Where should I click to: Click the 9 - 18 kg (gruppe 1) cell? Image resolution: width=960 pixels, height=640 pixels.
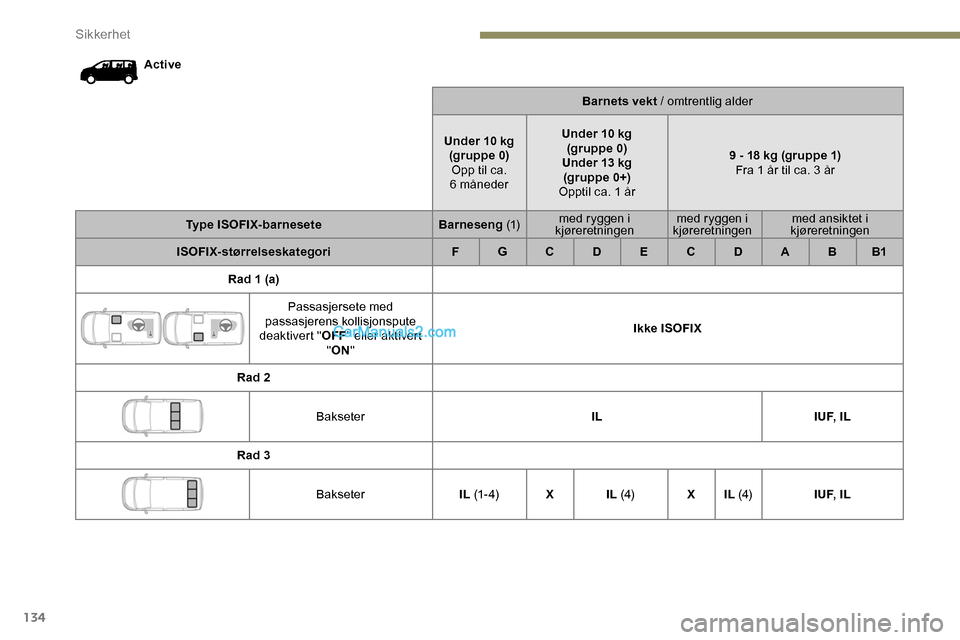click(786, 162)
